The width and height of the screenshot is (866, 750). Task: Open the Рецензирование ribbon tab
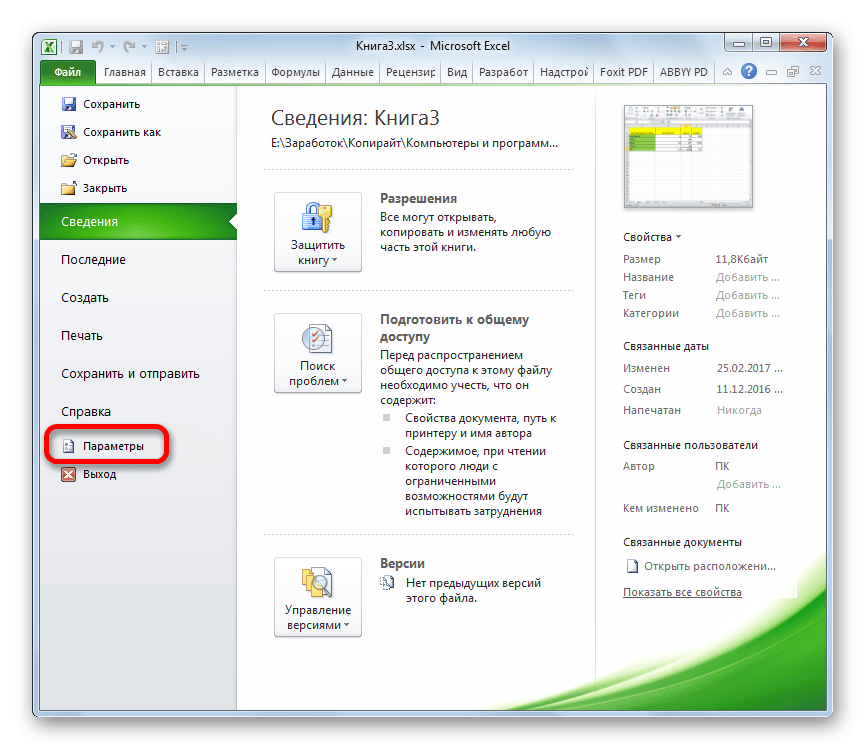(410, 72)
